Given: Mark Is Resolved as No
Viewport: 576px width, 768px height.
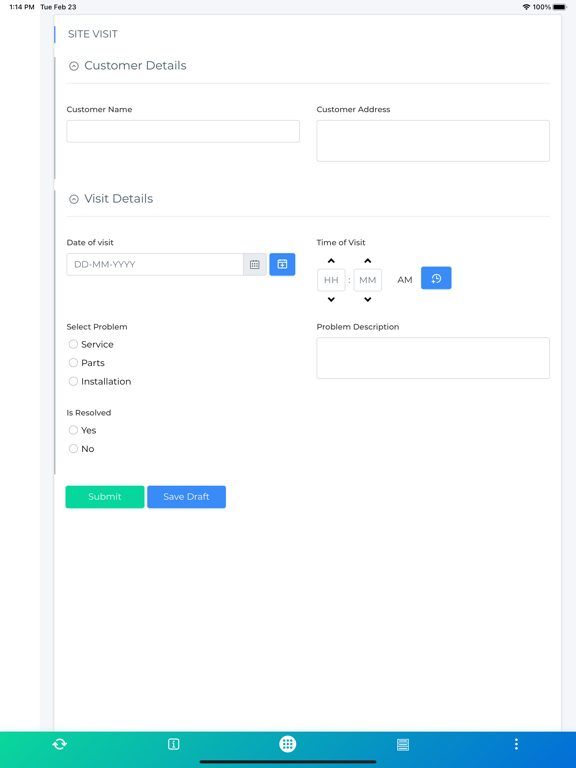Looking at the screenshot, I should tap(73, 449).
